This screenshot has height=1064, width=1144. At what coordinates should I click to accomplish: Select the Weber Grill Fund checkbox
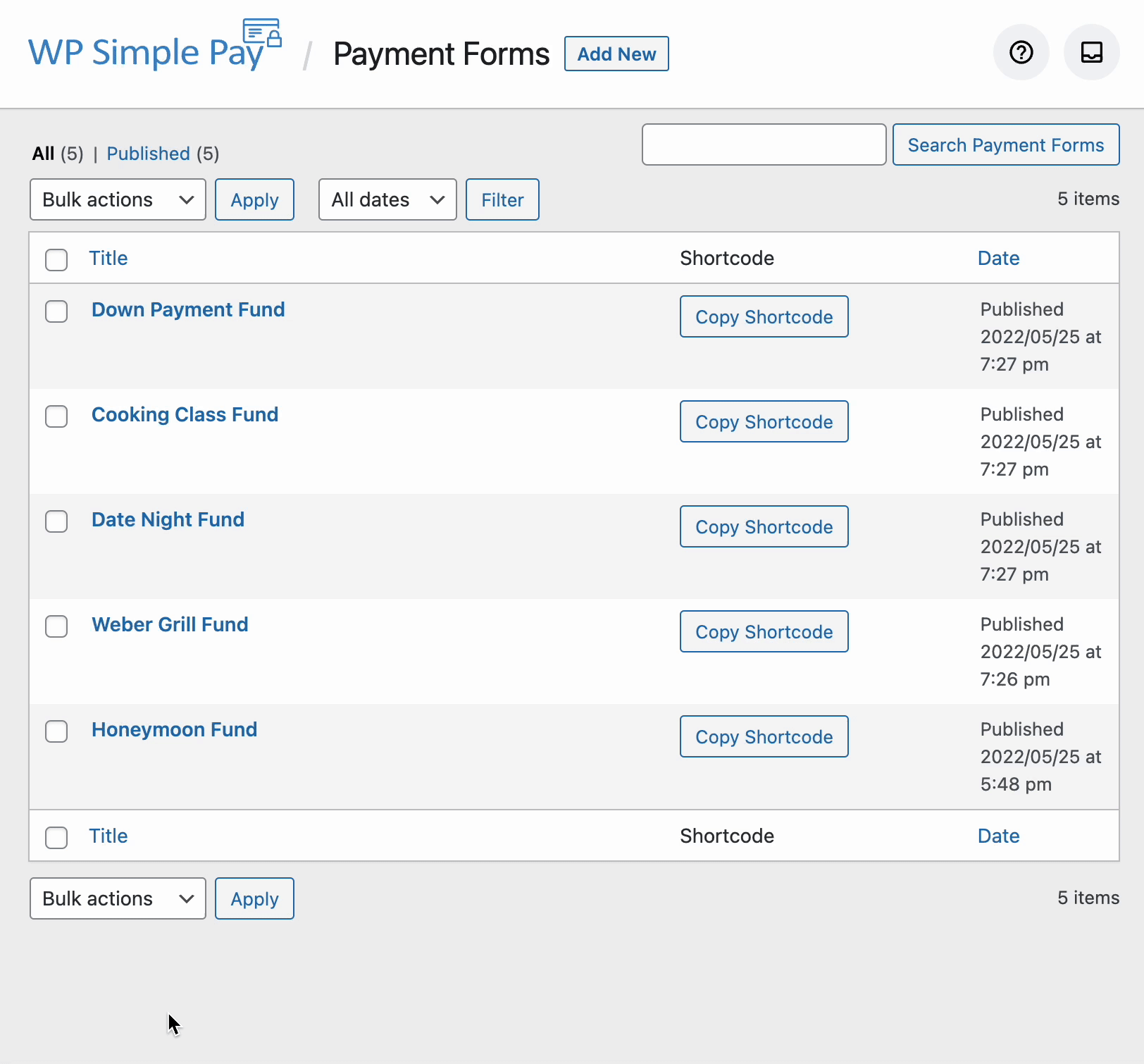(56, 626)
